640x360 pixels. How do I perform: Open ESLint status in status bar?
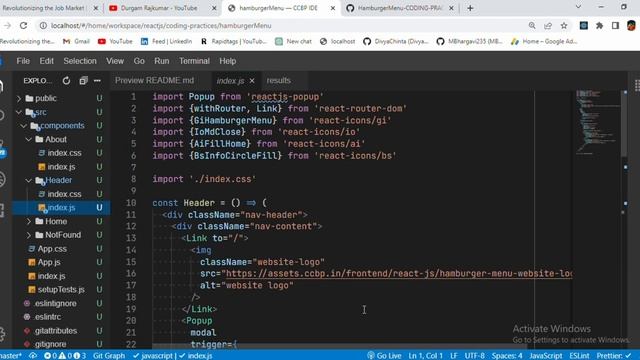pyautogui.click(x=579, y=356)
